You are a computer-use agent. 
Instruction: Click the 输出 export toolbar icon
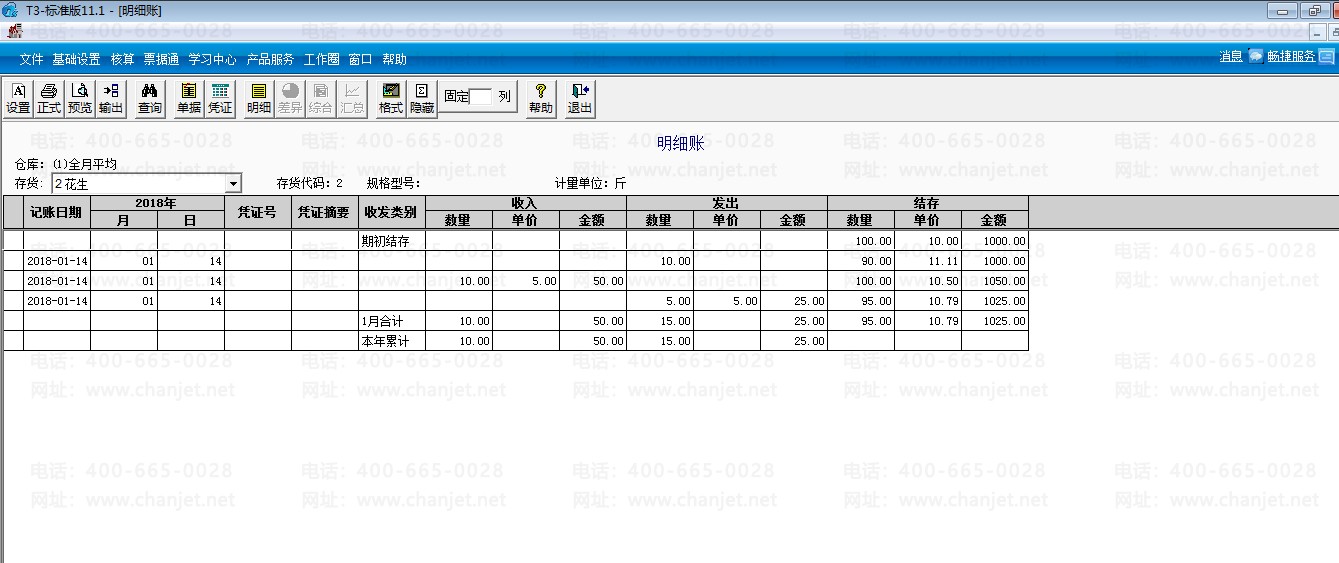click(x=110, y=98)
